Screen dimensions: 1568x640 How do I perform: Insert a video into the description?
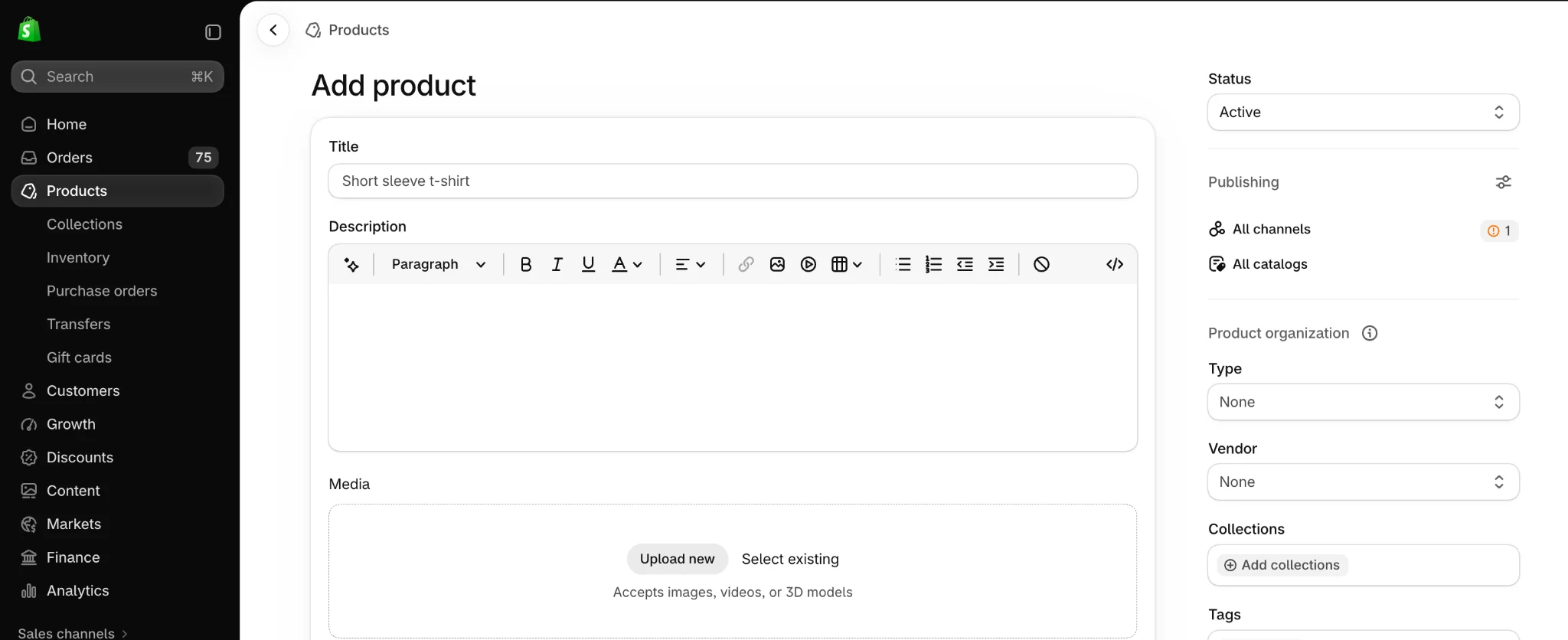(x=808, y=264)
